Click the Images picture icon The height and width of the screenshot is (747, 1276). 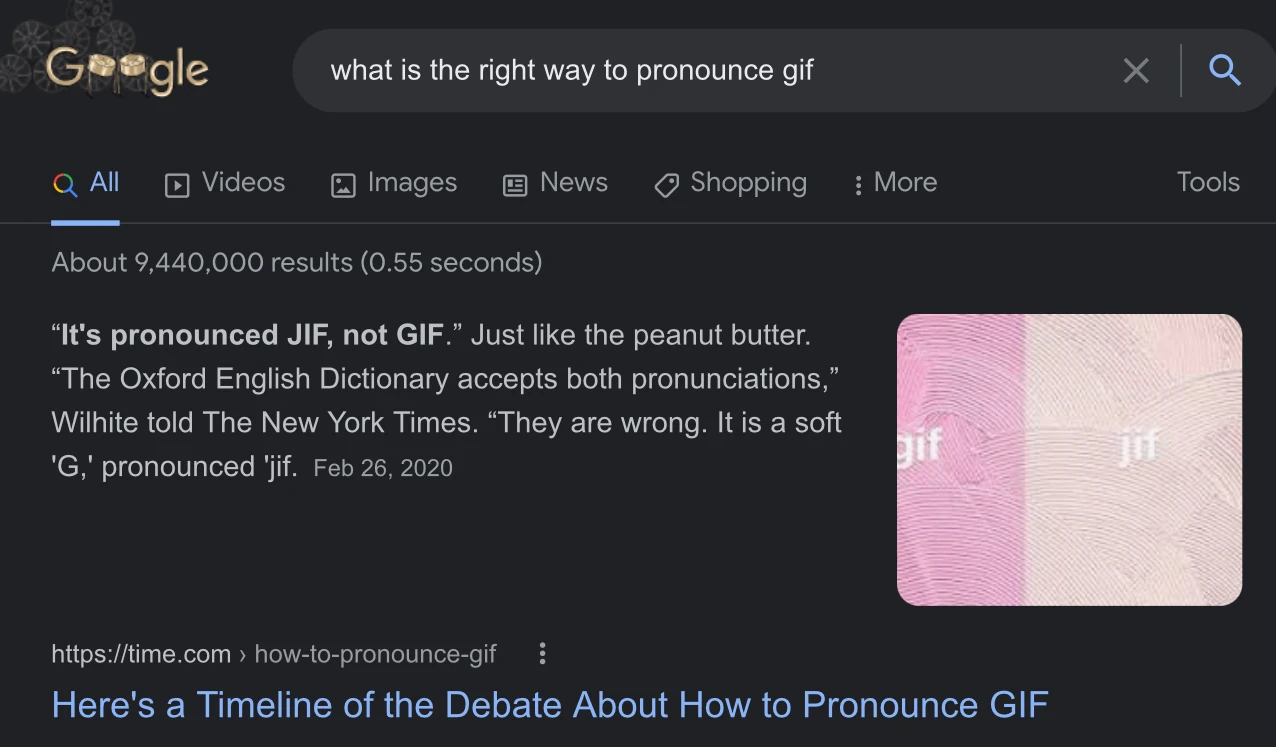pyautogui.click(x=342, y=184)
